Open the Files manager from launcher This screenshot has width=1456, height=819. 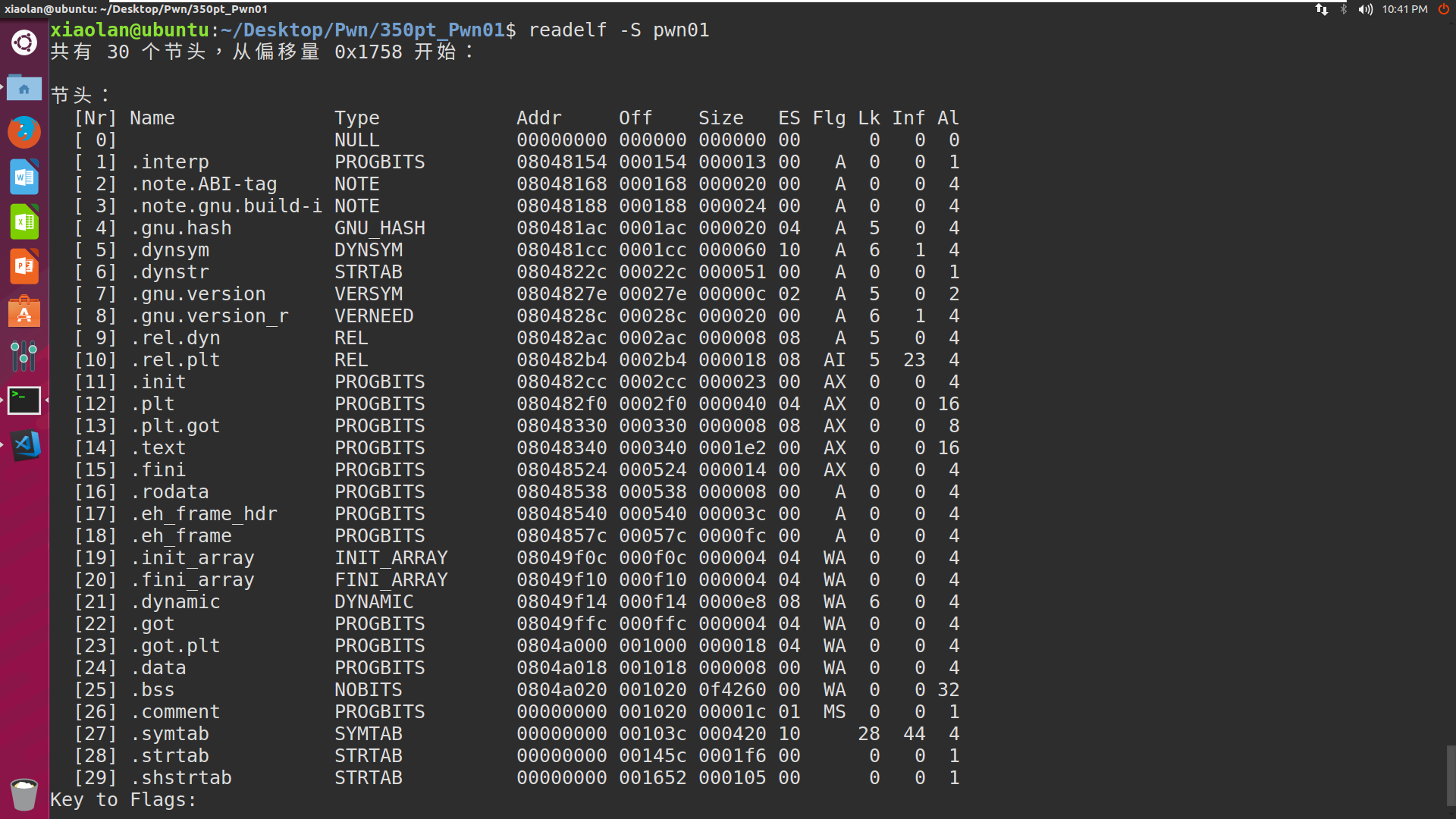[x=24, y=88]
